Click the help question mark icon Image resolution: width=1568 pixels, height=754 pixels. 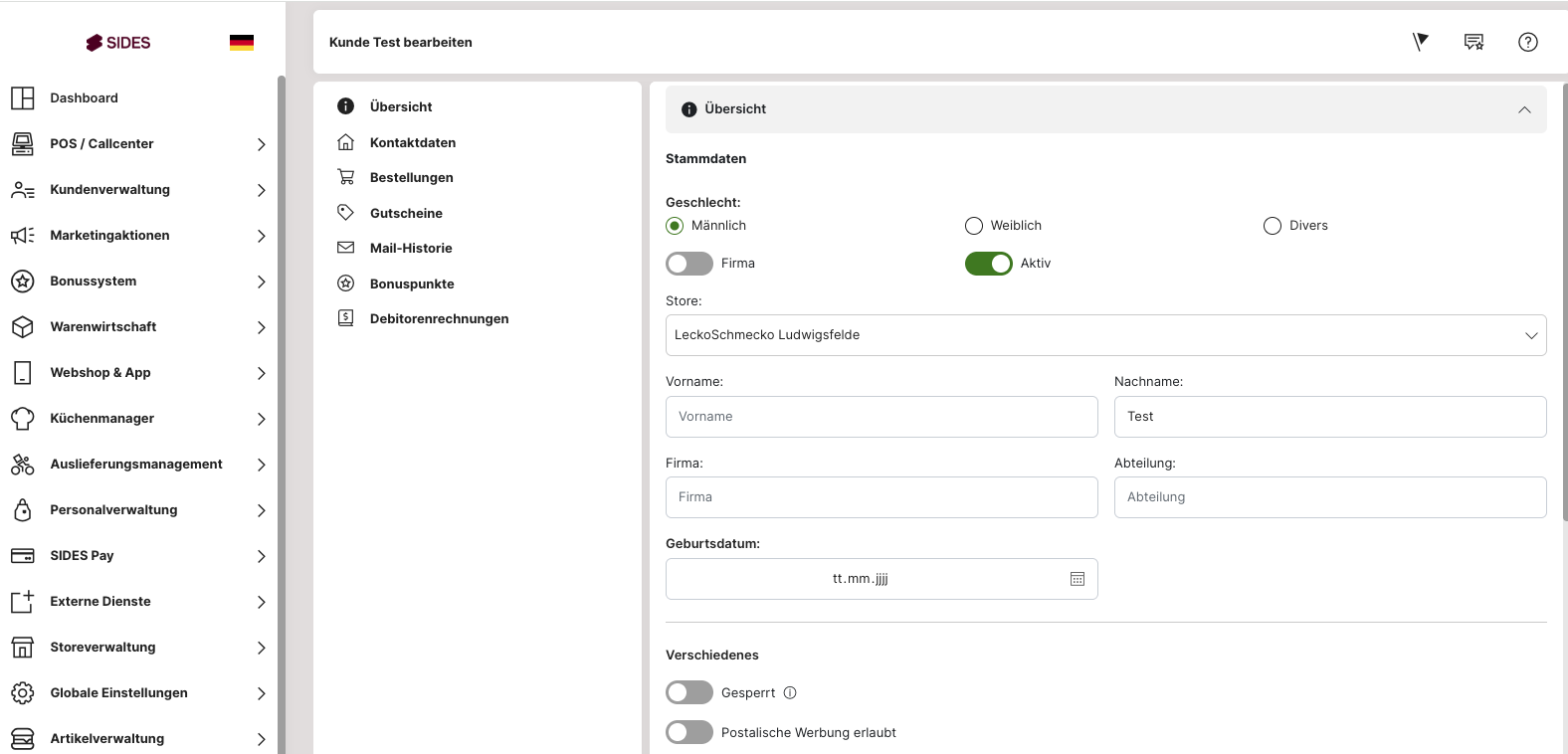pos(1527,42)
